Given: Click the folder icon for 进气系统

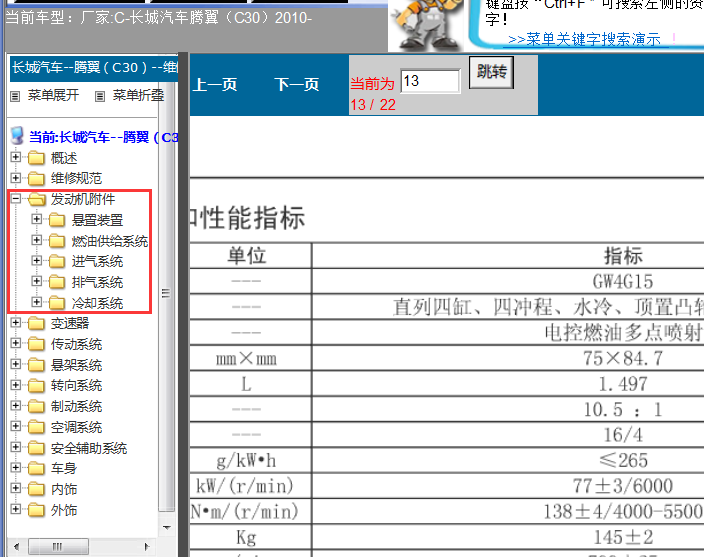Looking at the screenshot, I should coord(57,261).
